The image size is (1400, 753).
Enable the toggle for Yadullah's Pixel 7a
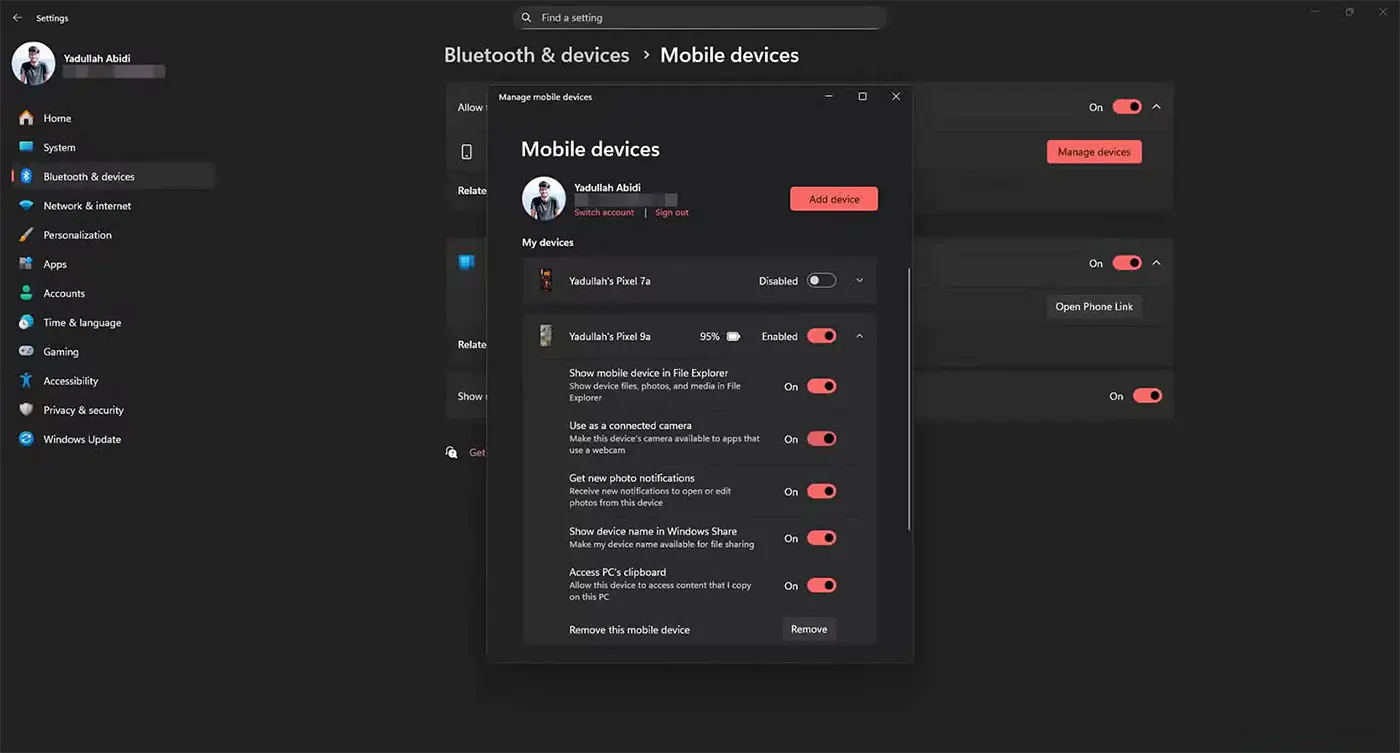[x=821, y=280]
